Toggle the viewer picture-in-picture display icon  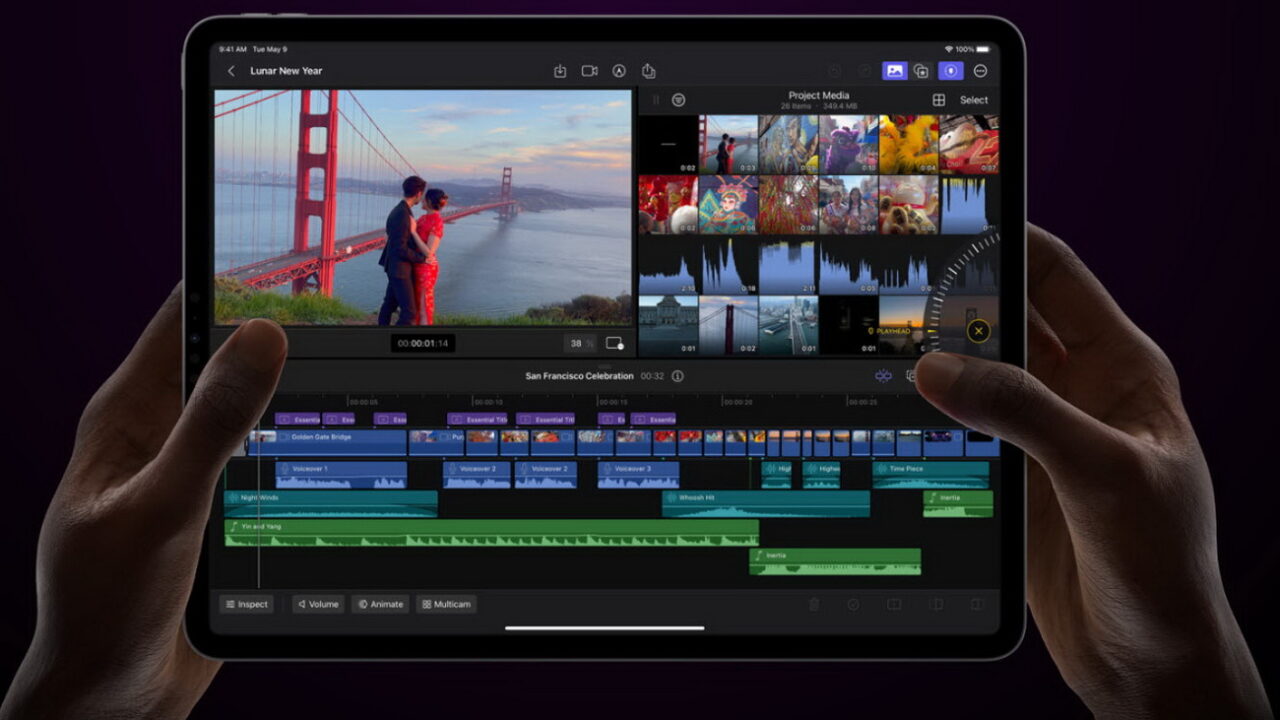click(x=614, y=343)
